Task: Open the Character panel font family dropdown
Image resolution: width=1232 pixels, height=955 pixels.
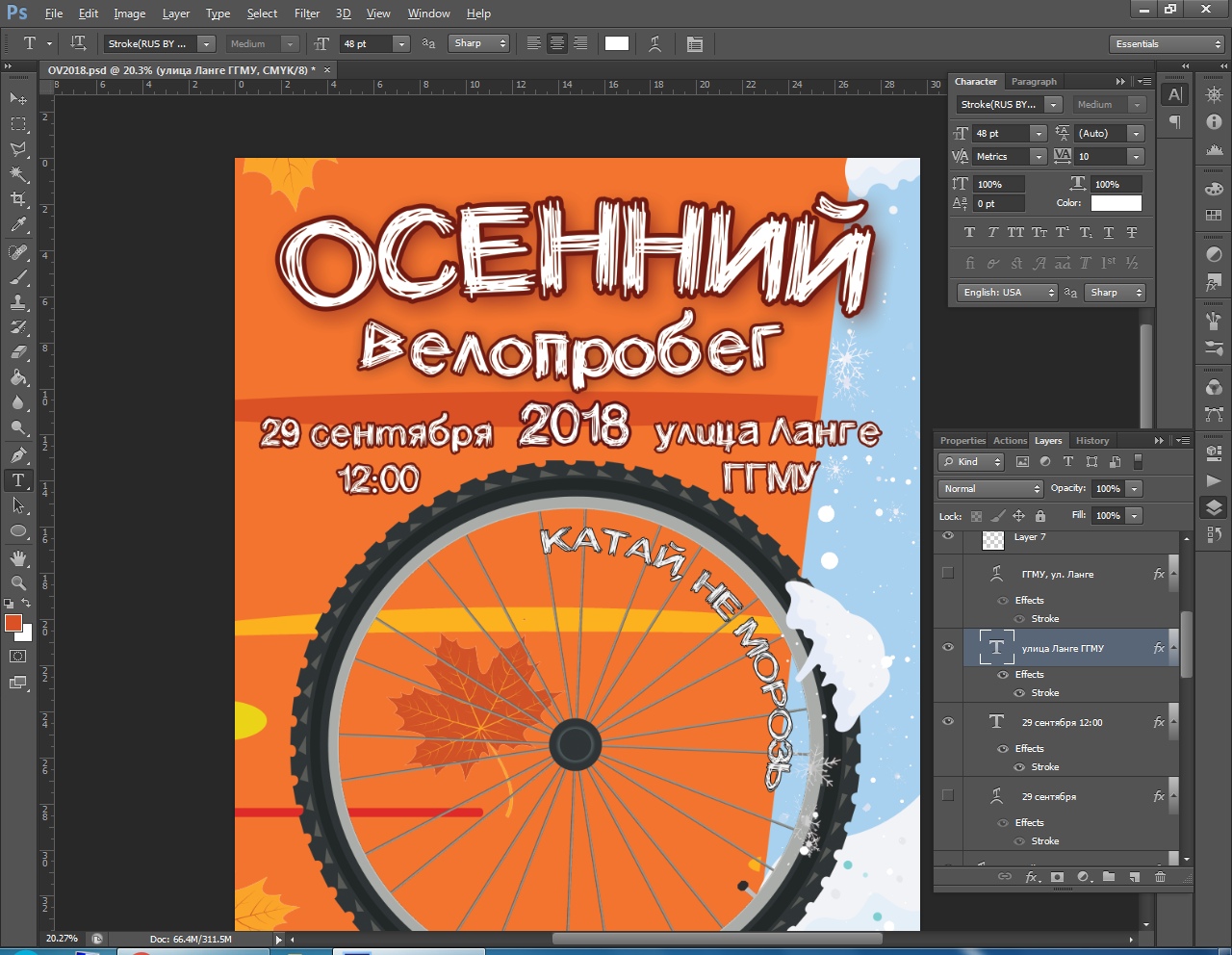Action: coord(1054,104)
